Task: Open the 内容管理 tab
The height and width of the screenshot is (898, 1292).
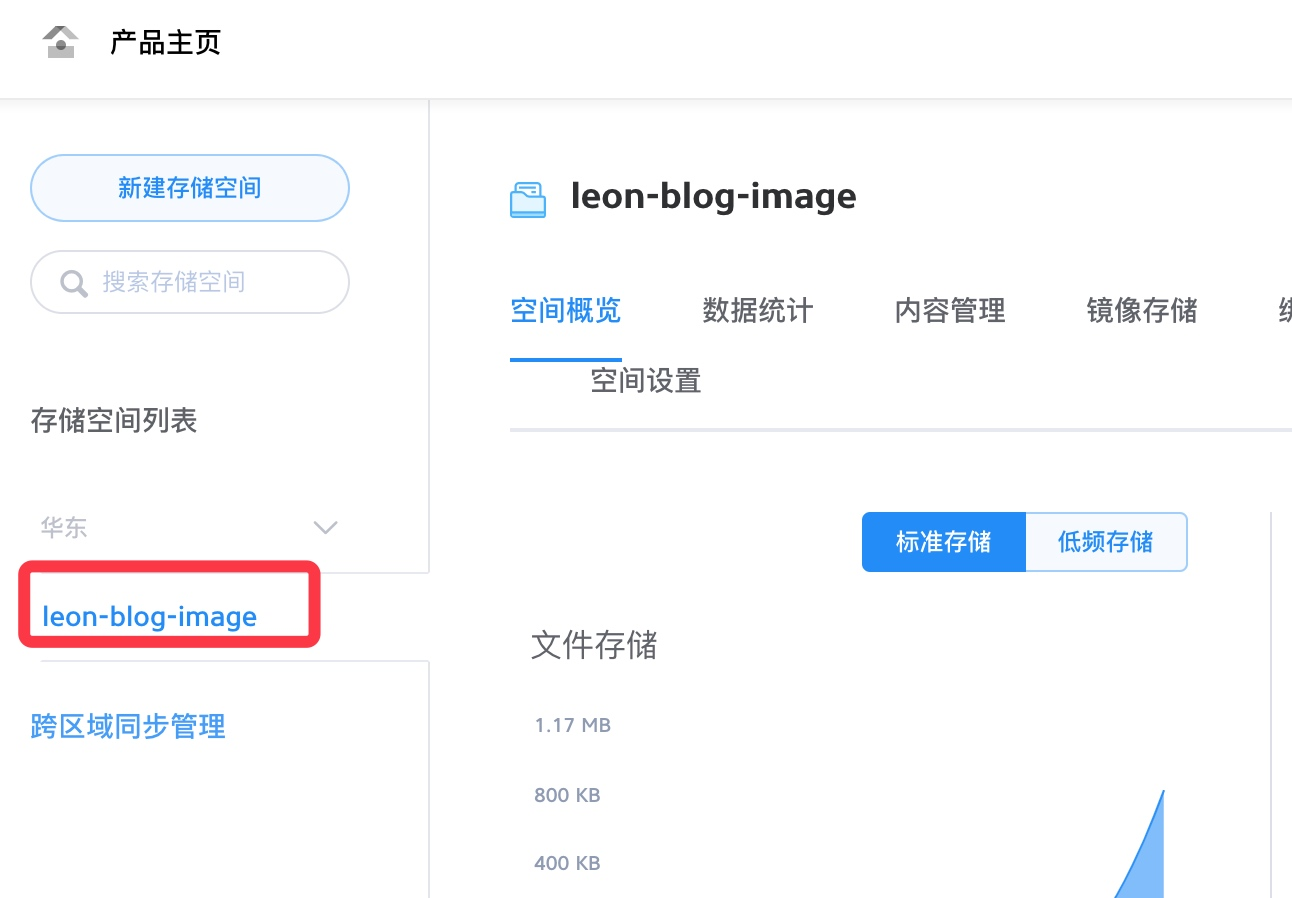Action: 950,311
